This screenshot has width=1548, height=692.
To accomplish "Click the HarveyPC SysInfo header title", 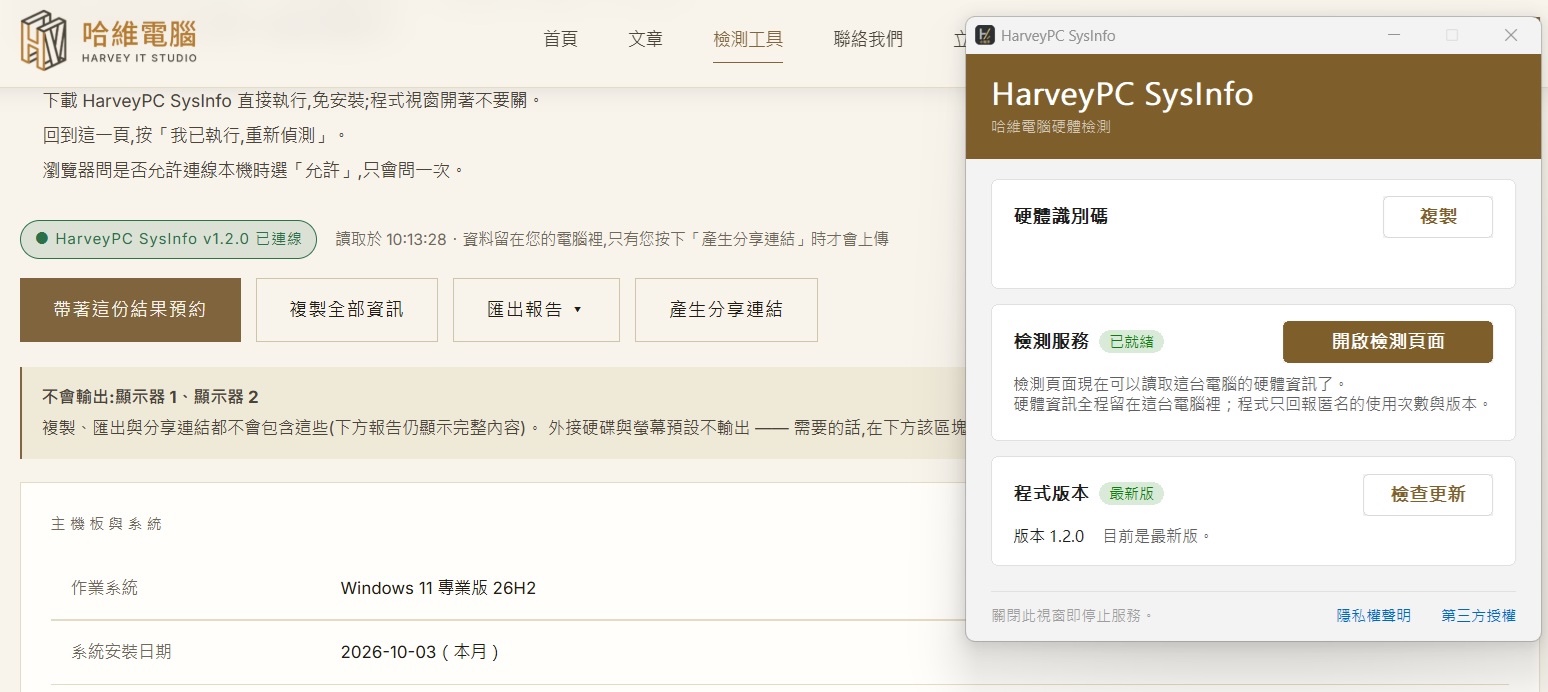I will click(x=1122, y=94).
